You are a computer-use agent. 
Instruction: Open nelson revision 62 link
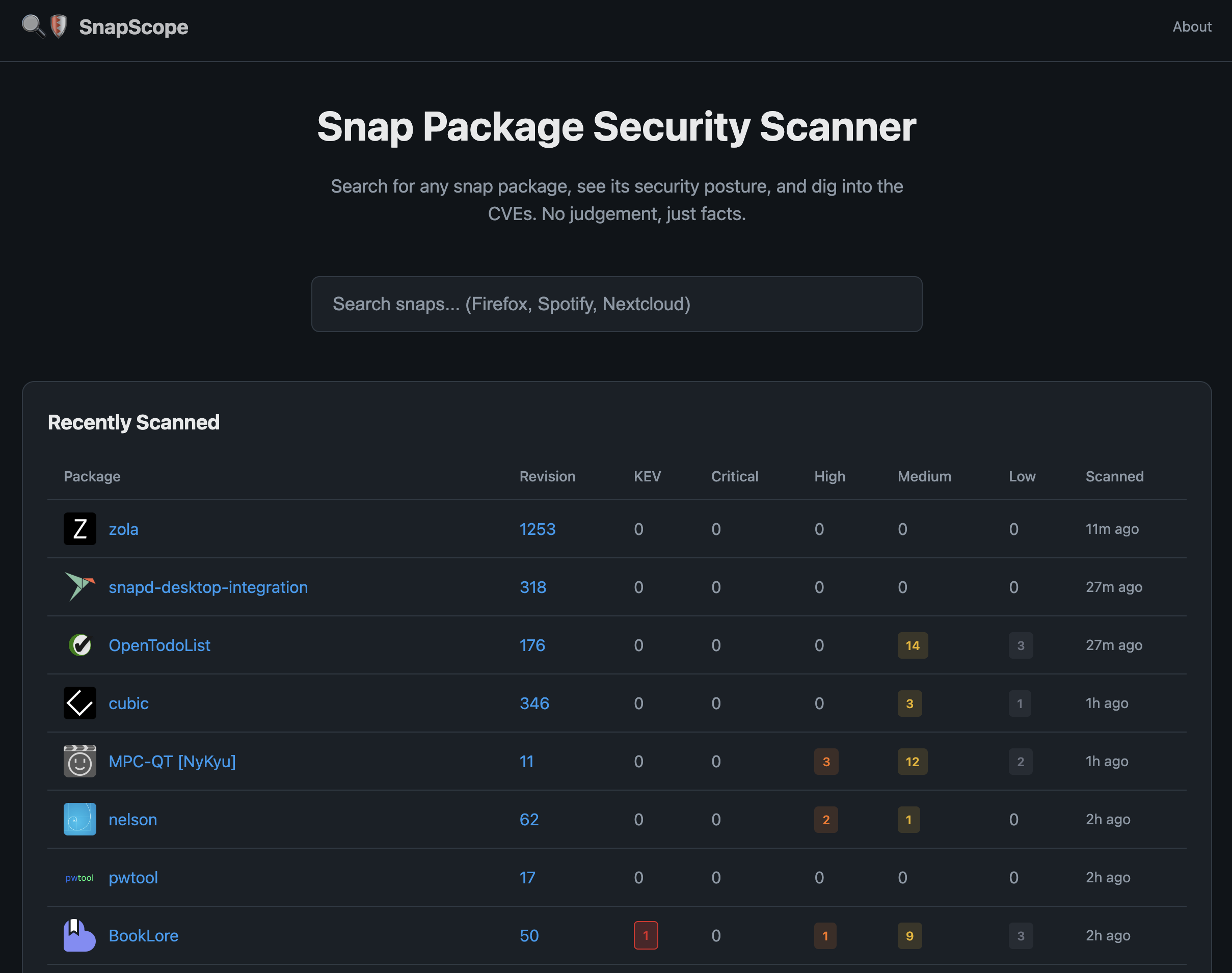point(529,819)
